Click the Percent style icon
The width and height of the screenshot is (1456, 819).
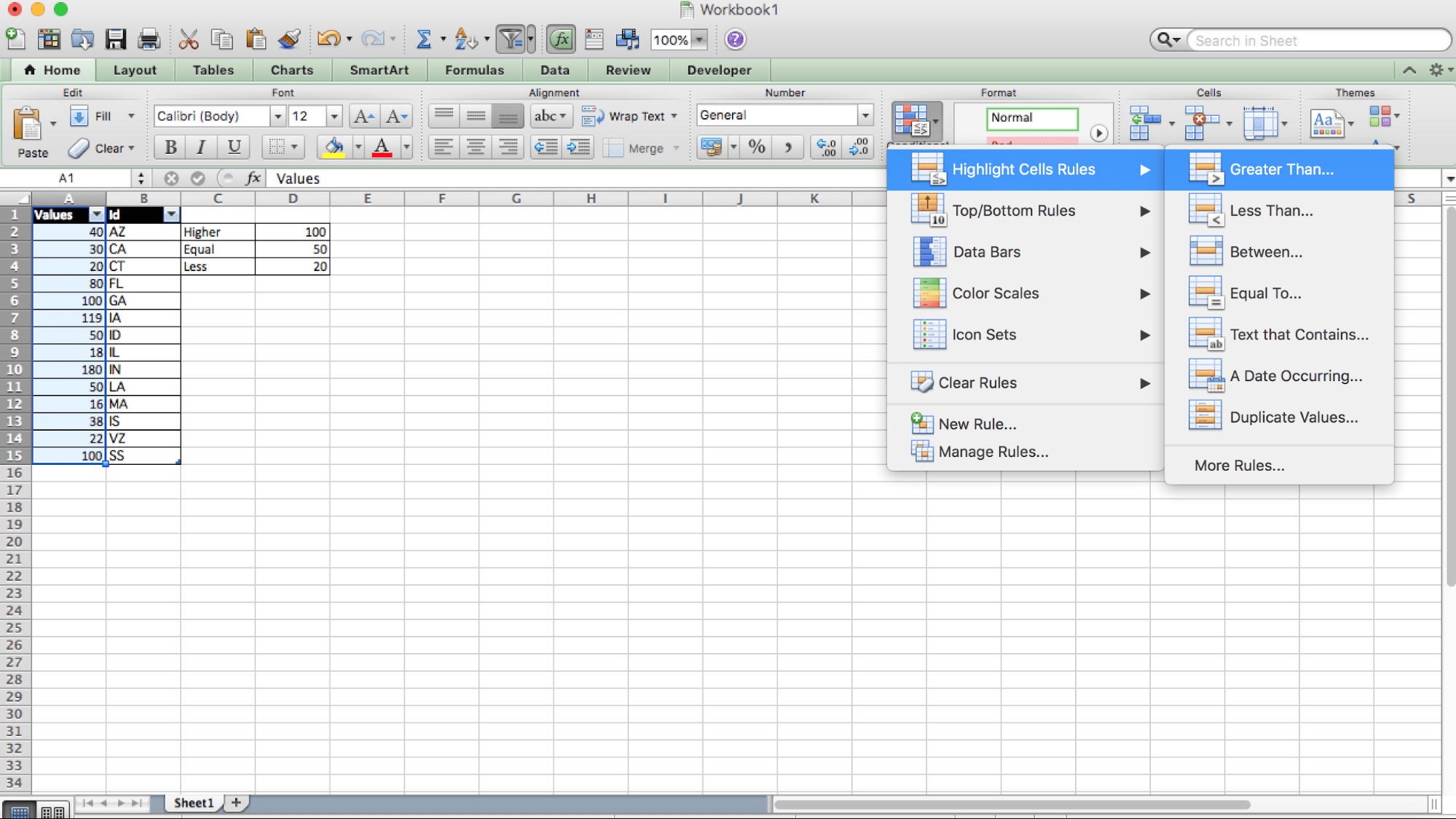coord(756,147)
